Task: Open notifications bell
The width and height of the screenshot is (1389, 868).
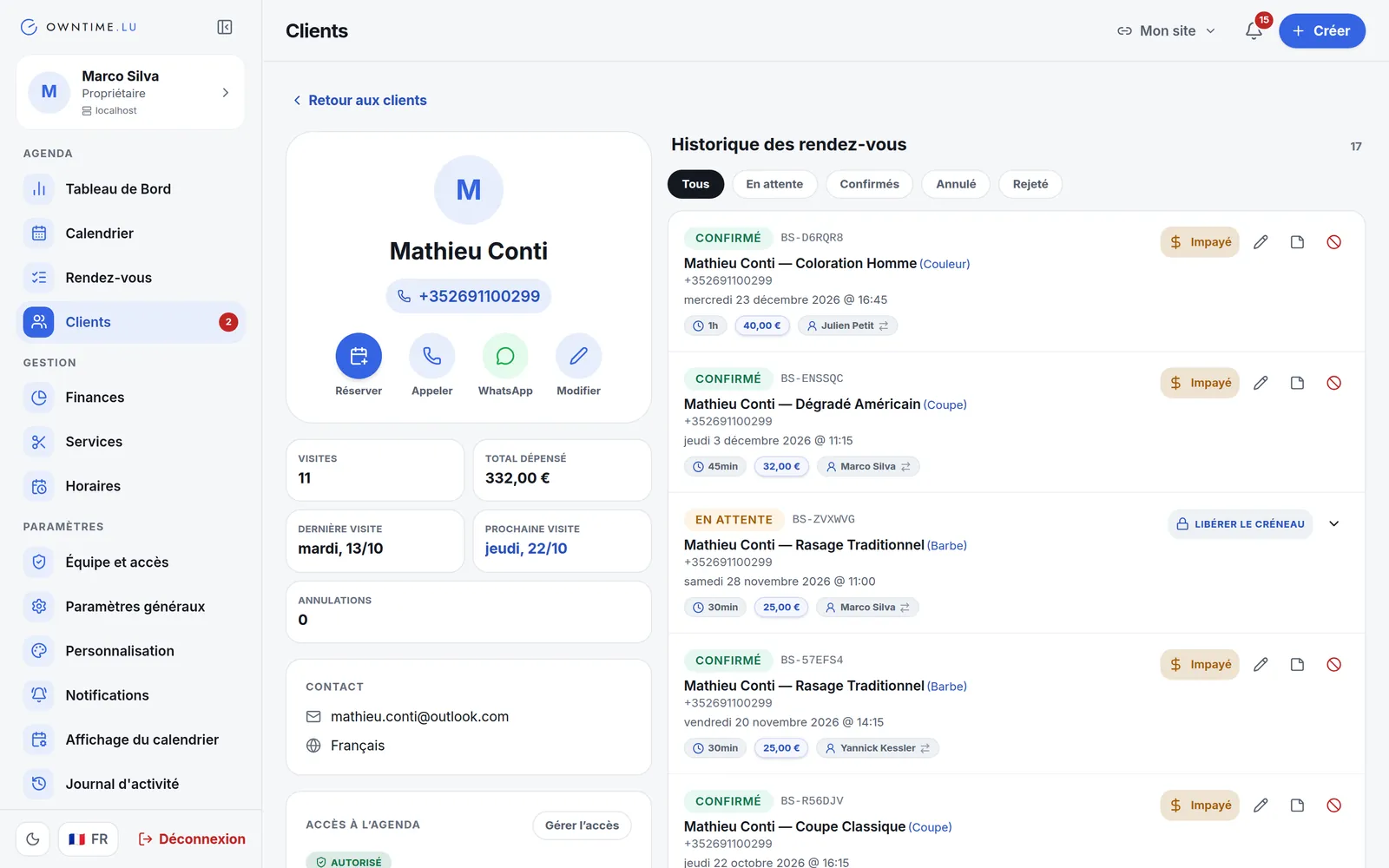Action: (x=1254, y=30)
